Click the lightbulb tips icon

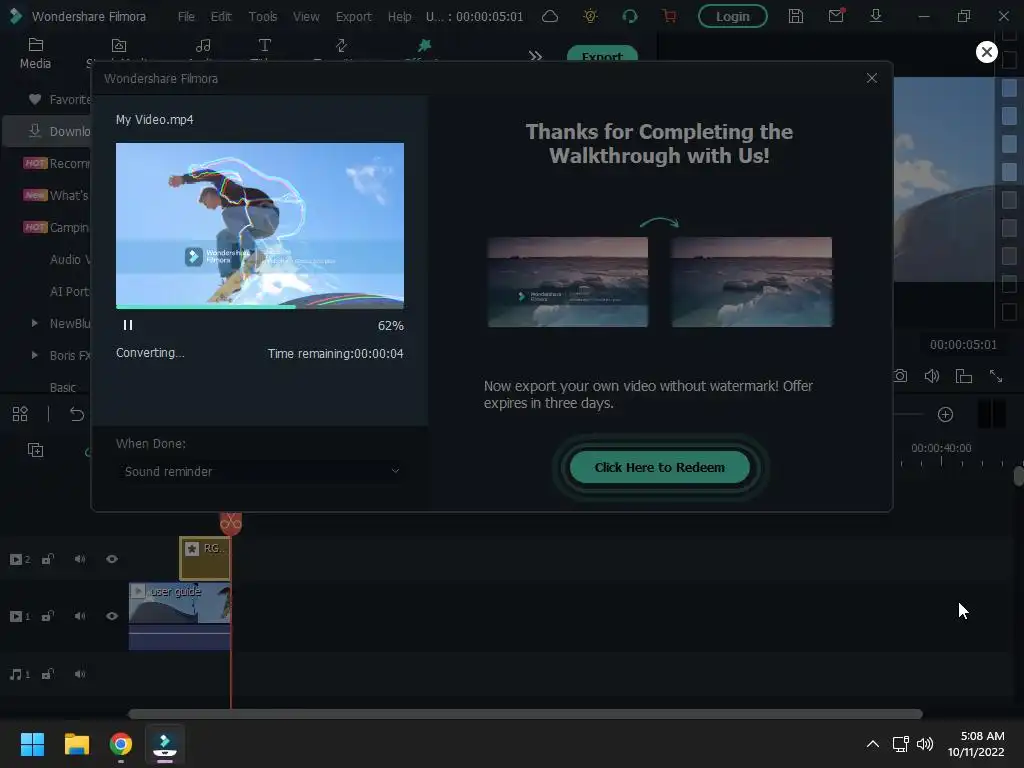tap(590, 16)
